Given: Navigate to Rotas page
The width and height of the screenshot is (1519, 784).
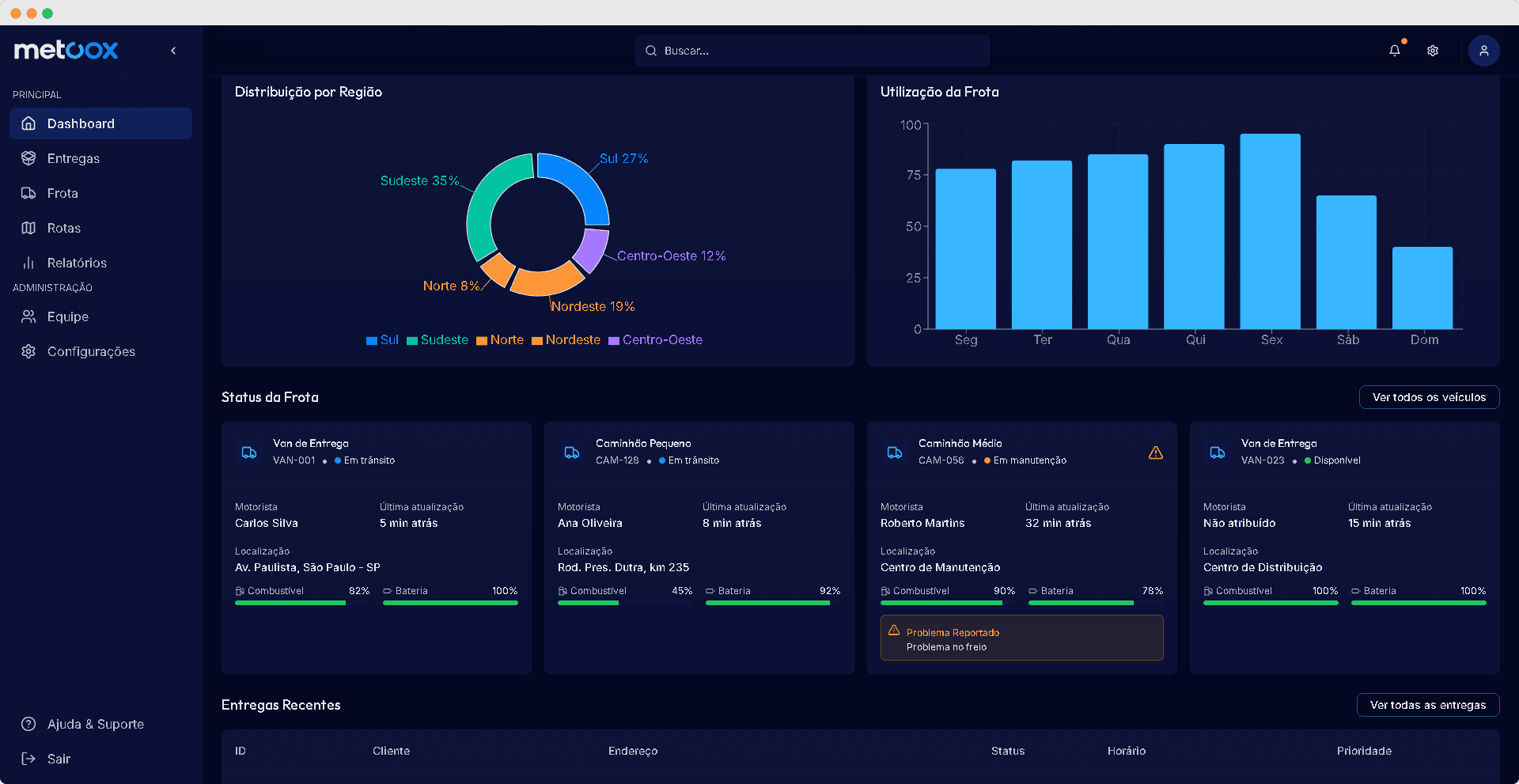Looking at the screenshot, I should tap(100, 228).
